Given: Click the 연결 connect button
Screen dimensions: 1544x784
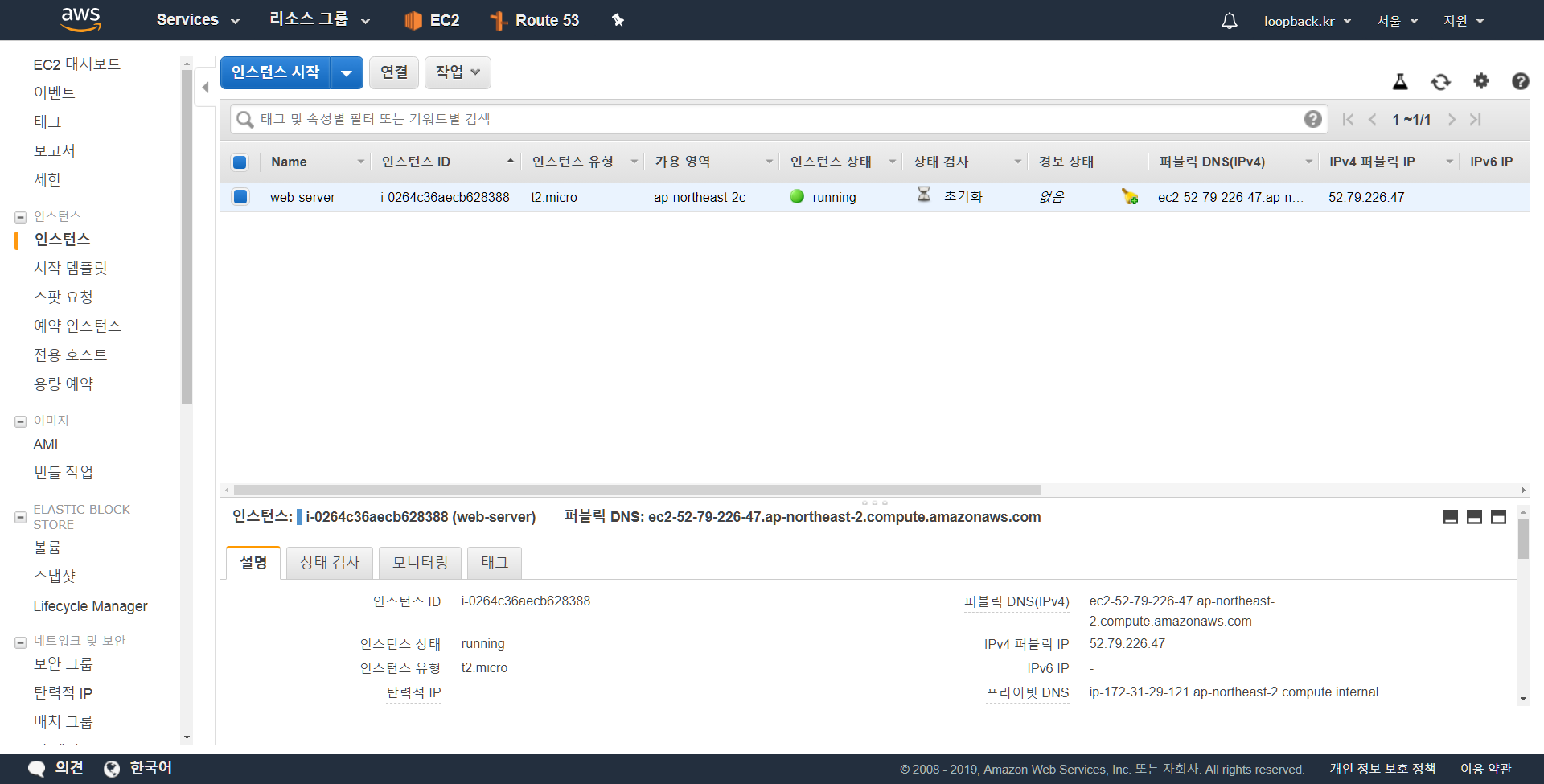Looking at the screenshot, I should point(394,72).
